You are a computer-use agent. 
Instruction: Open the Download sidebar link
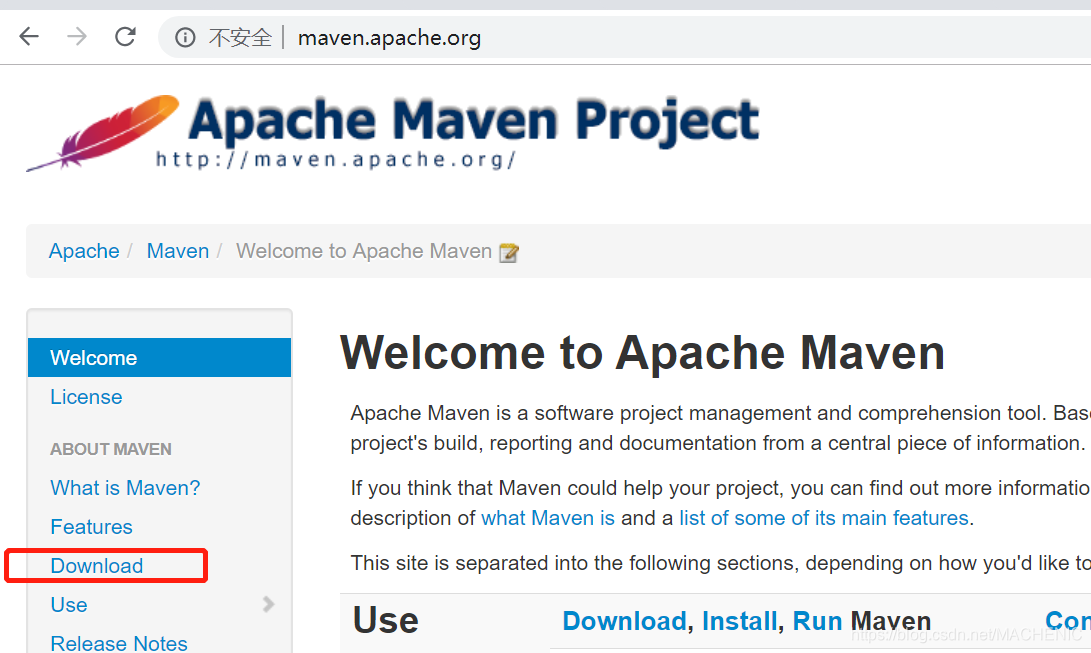coord(97,566)
